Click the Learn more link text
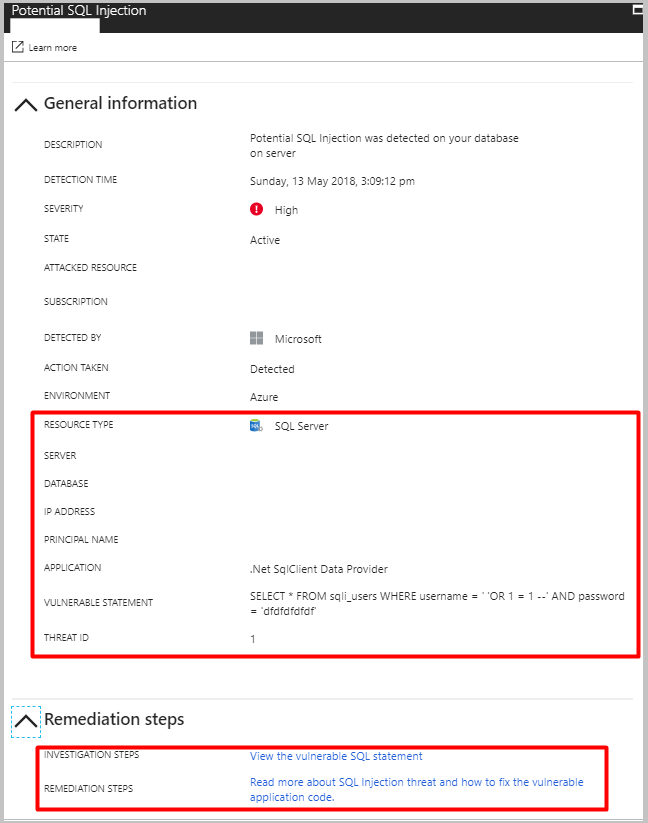This screenshot has height=823, width=648. coord(52,48)
